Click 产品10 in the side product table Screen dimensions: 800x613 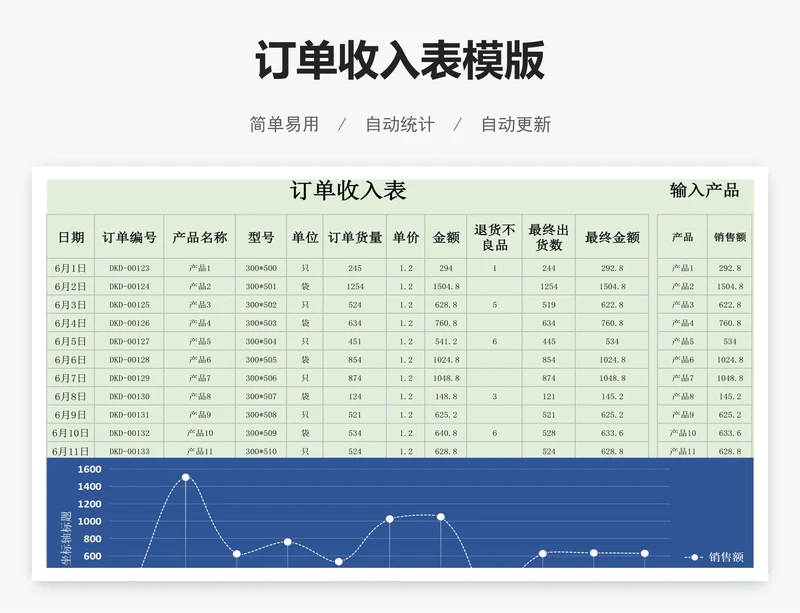(683, 433)
